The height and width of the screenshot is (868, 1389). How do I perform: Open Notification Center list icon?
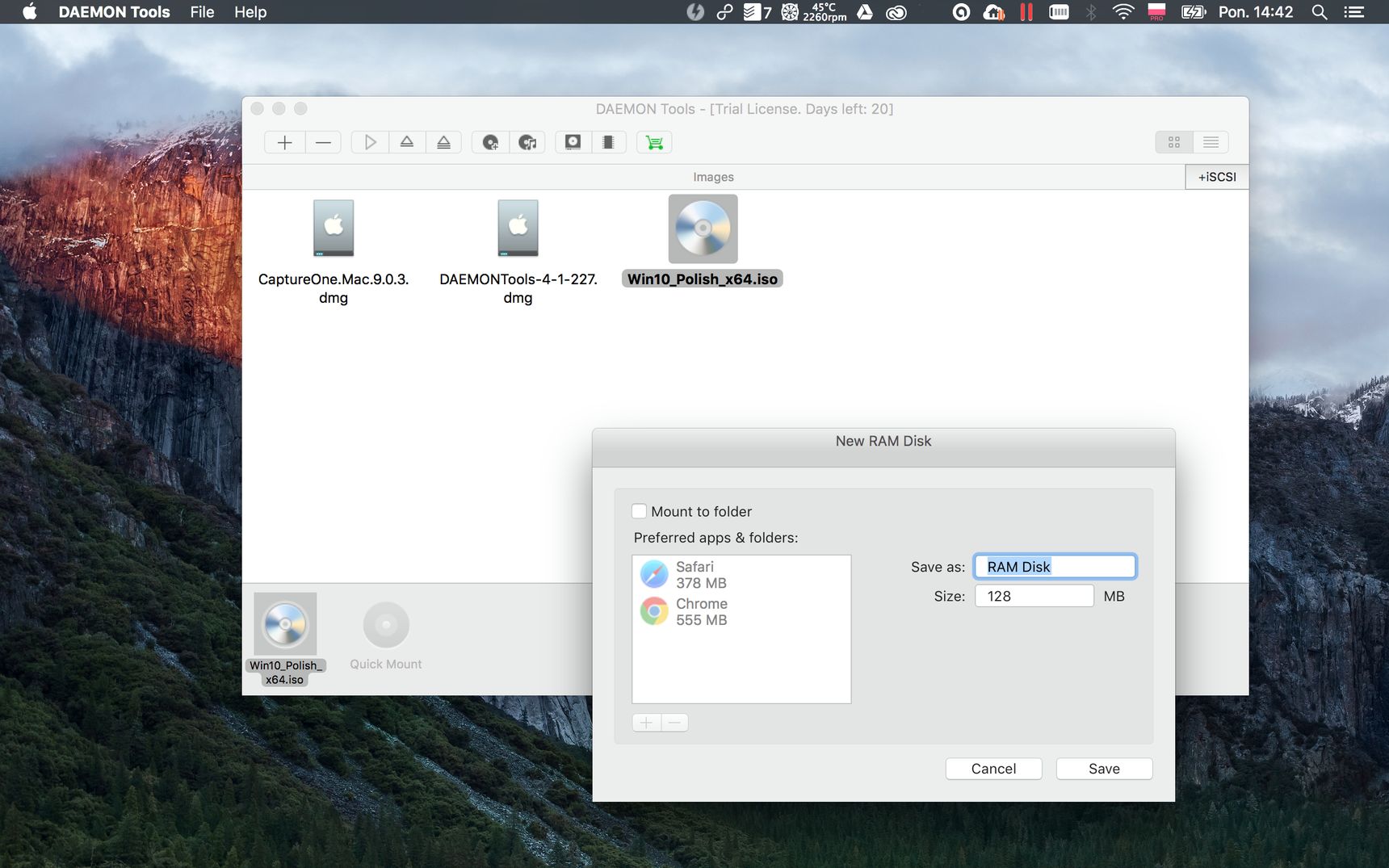[1354, 12]
